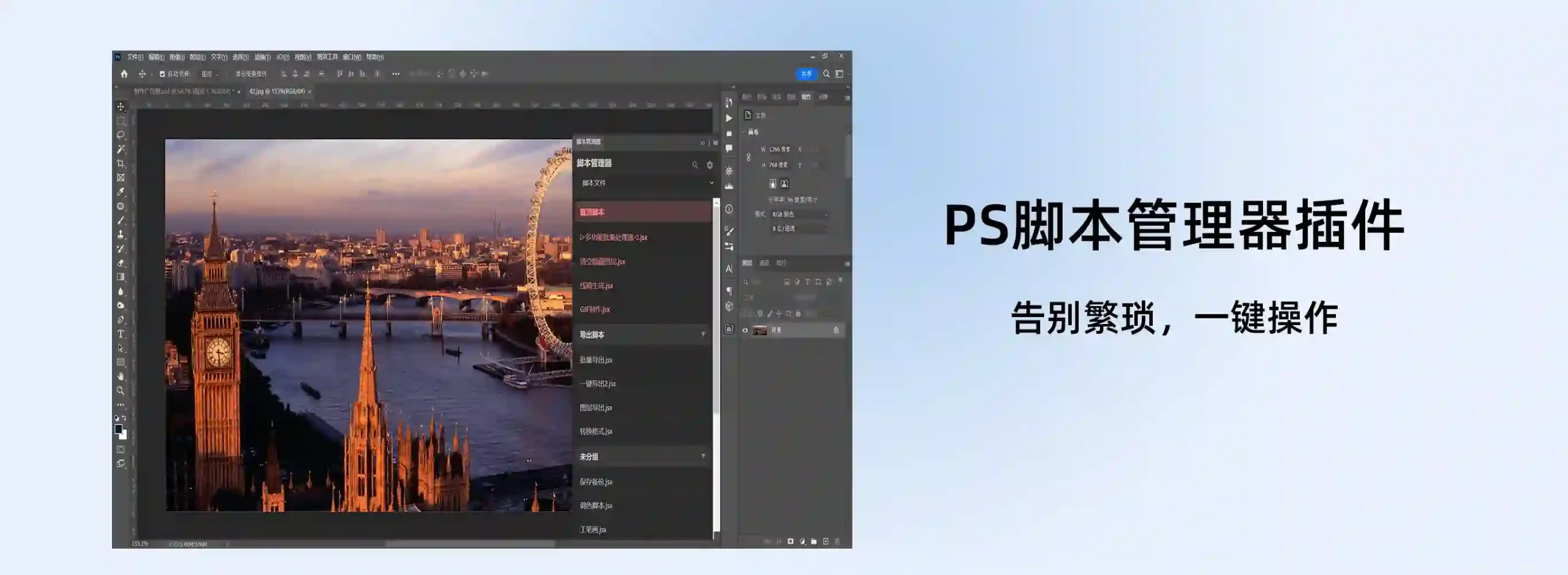1568x575 pixels.
Task: Click the search icon in 脚本管理器 panel
Action: 695,164
